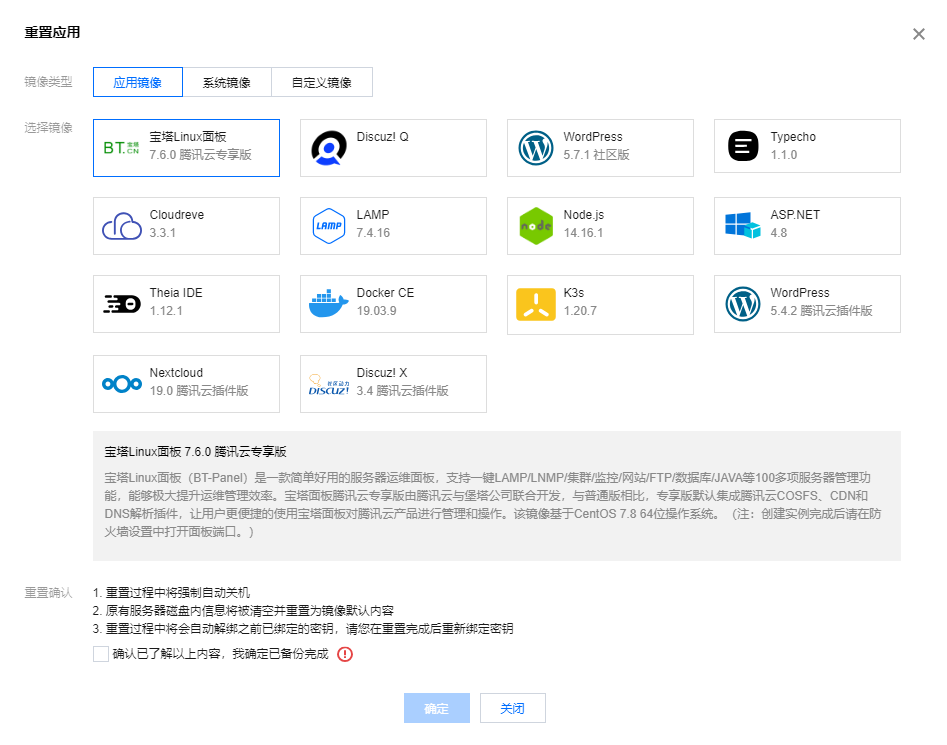The image size is (947, 745).
Task: Choose the K3s yellow icon
Action: pyautogui.click(x=535, y=304)
